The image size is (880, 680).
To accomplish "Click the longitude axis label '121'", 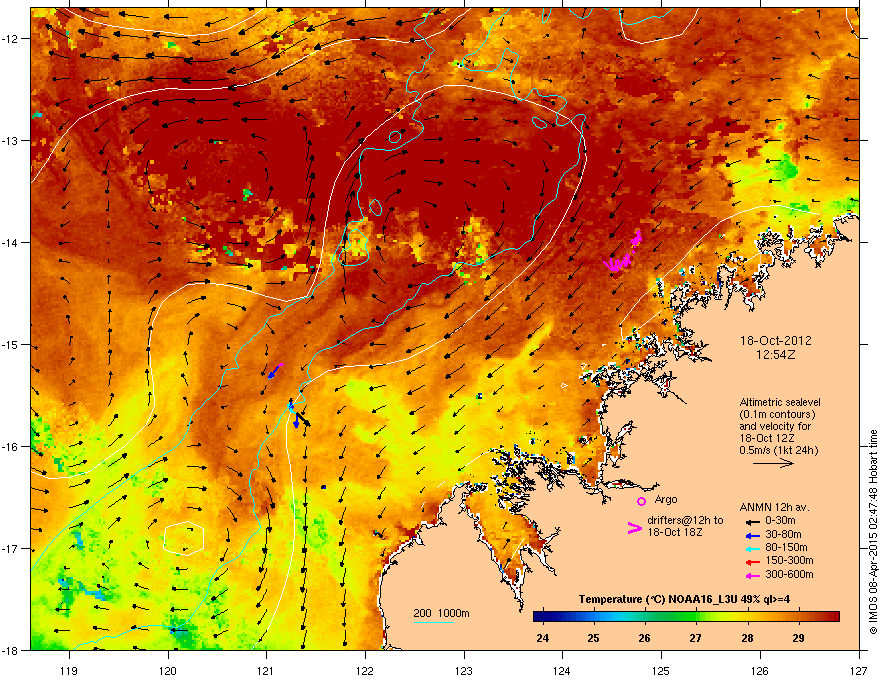I will pos(266,671).
